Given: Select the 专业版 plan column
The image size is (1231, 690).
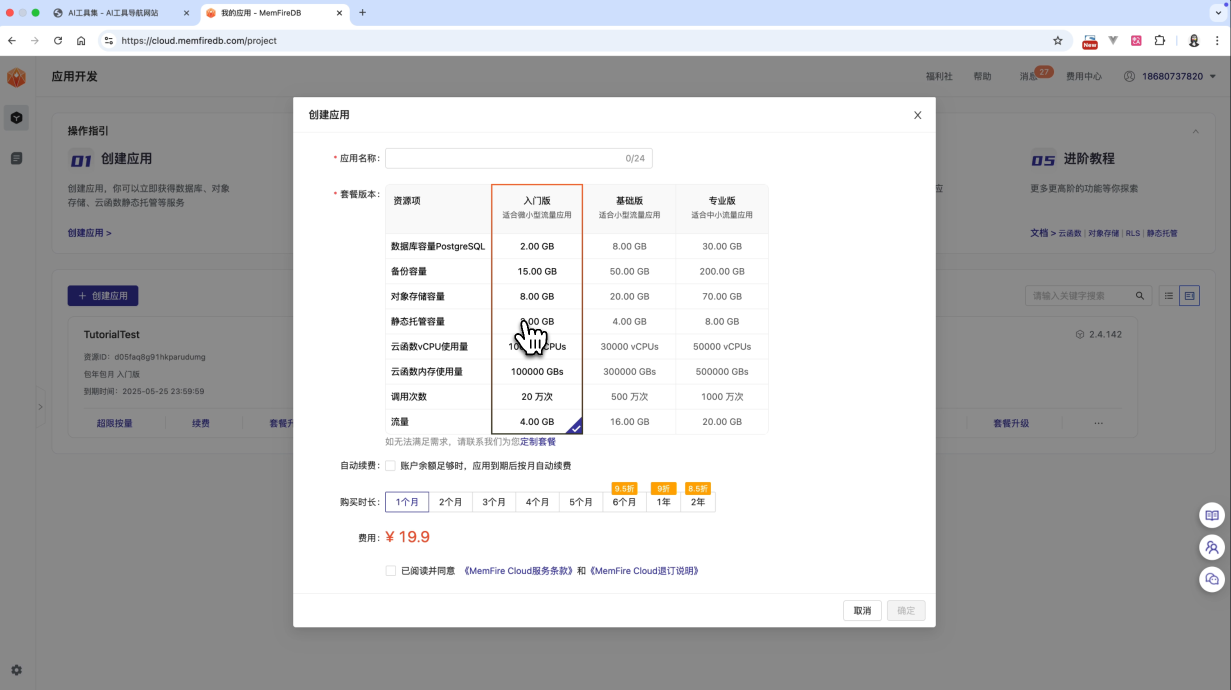Looking at the screenshot, I should (722, 207).
